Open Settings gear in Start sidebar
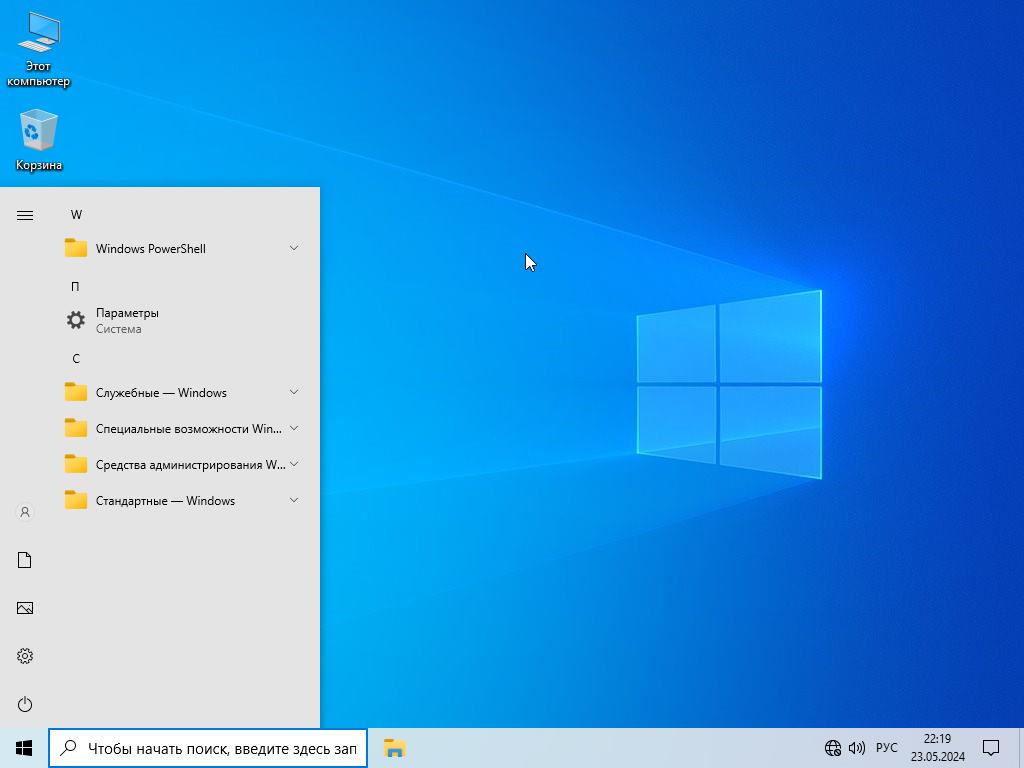Viewport: 1024px width, 768px height. [x=25, y=656]
